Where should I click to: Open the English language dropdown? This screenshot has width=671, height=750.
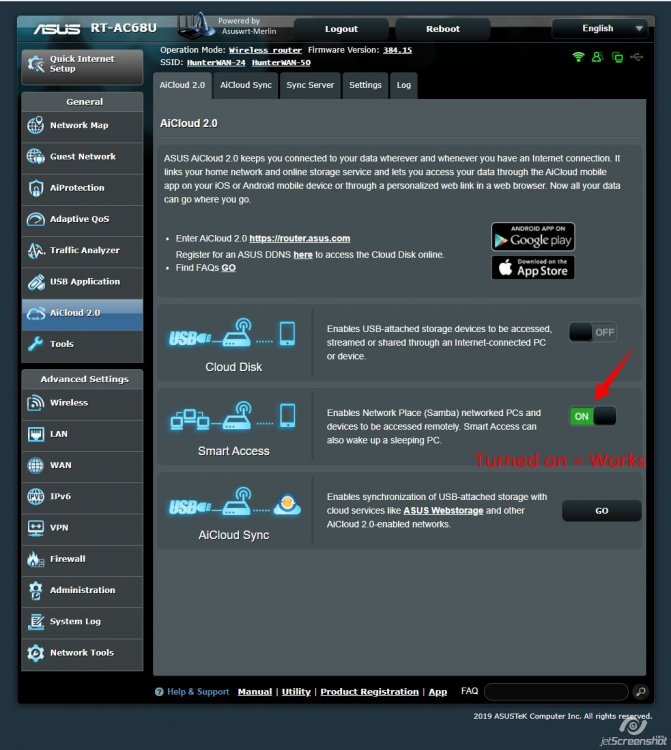click(599, 29)
